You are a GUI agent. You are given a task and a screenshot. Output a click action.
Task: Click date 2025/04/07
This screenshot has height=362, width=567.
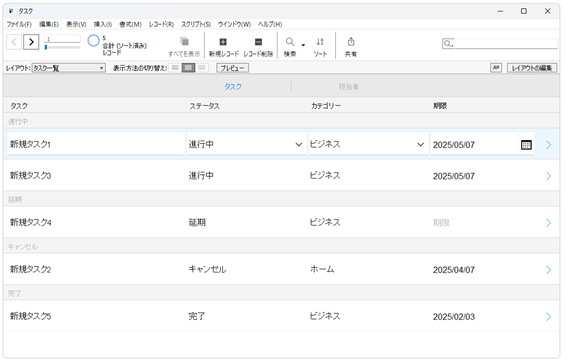pos(454,270)
